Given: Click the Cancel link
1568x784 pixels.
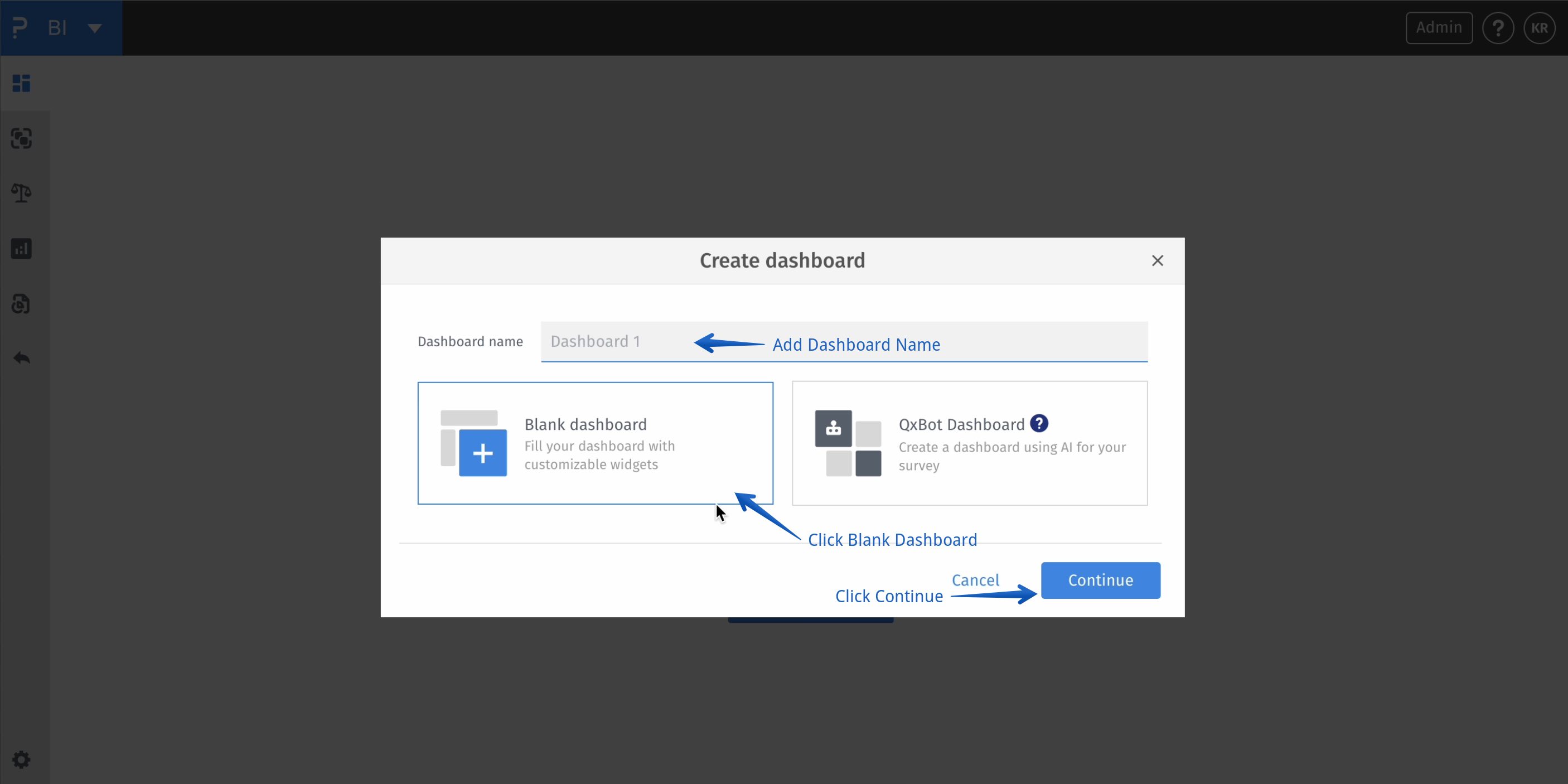Looking at the screenshot, I should point(975,580).
